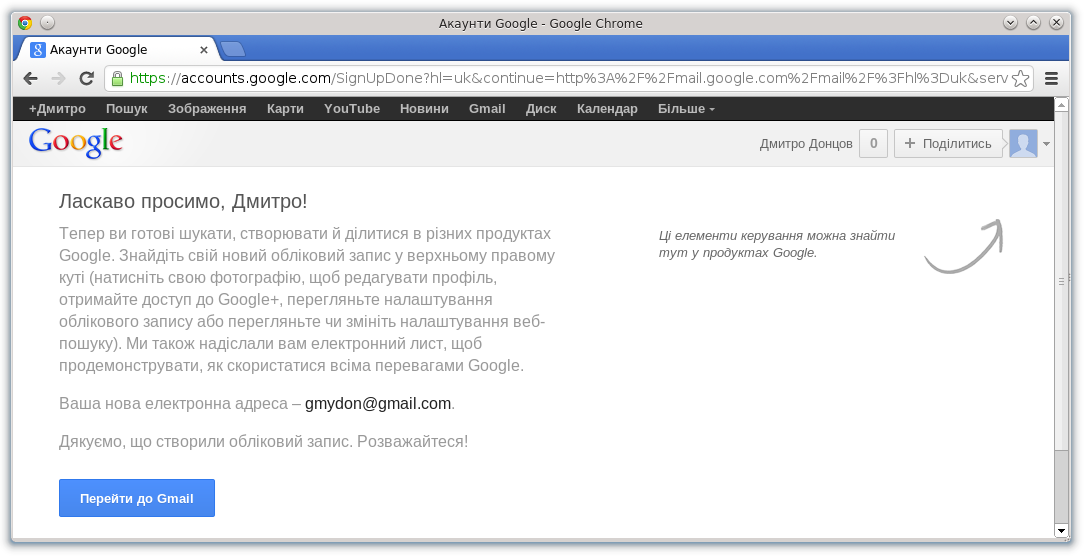Select Диск in the Google bar

point(541,109)
